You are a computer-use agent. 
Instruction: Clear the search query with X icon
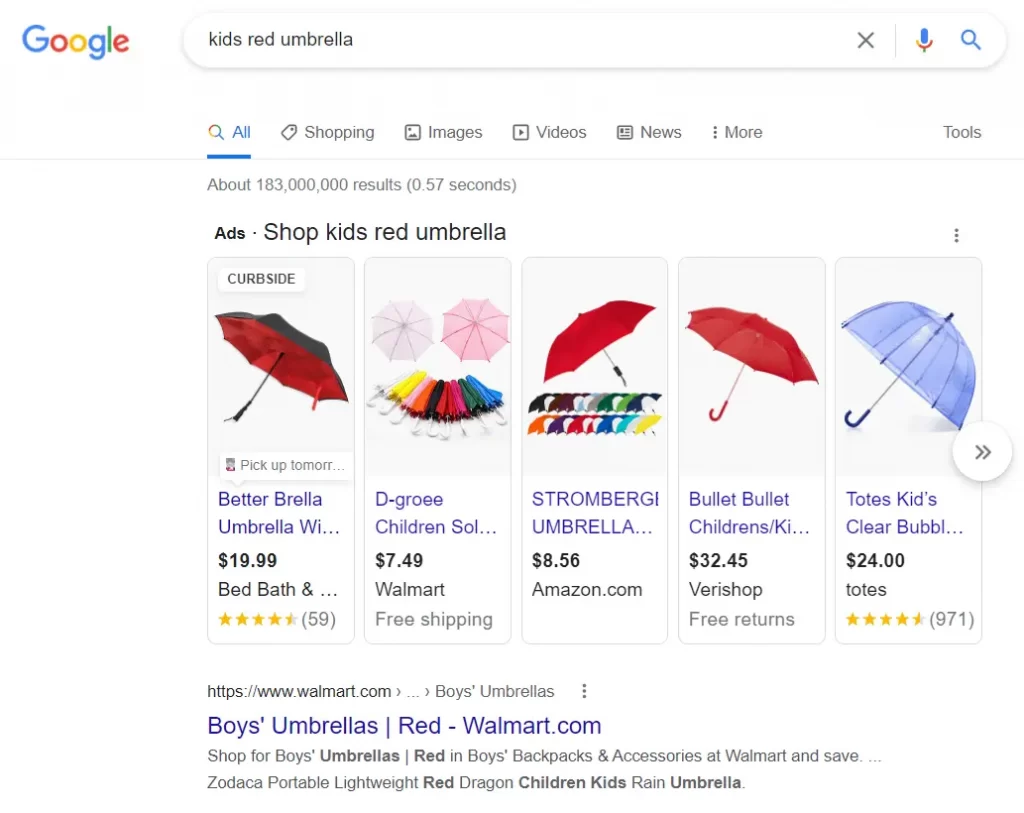(865, 40)
